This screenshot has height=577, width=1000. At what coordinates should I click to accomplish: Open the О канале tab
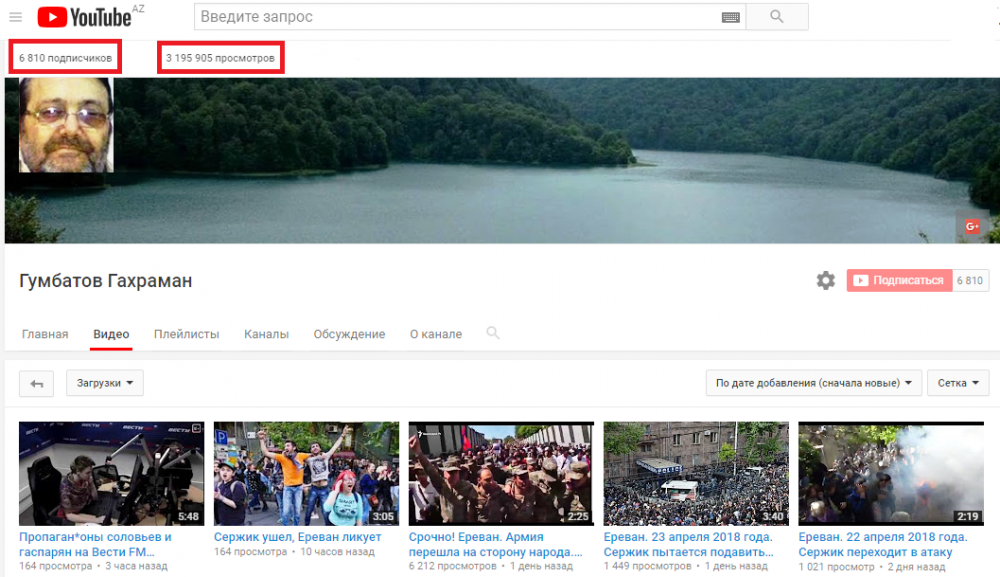(436, 334)
